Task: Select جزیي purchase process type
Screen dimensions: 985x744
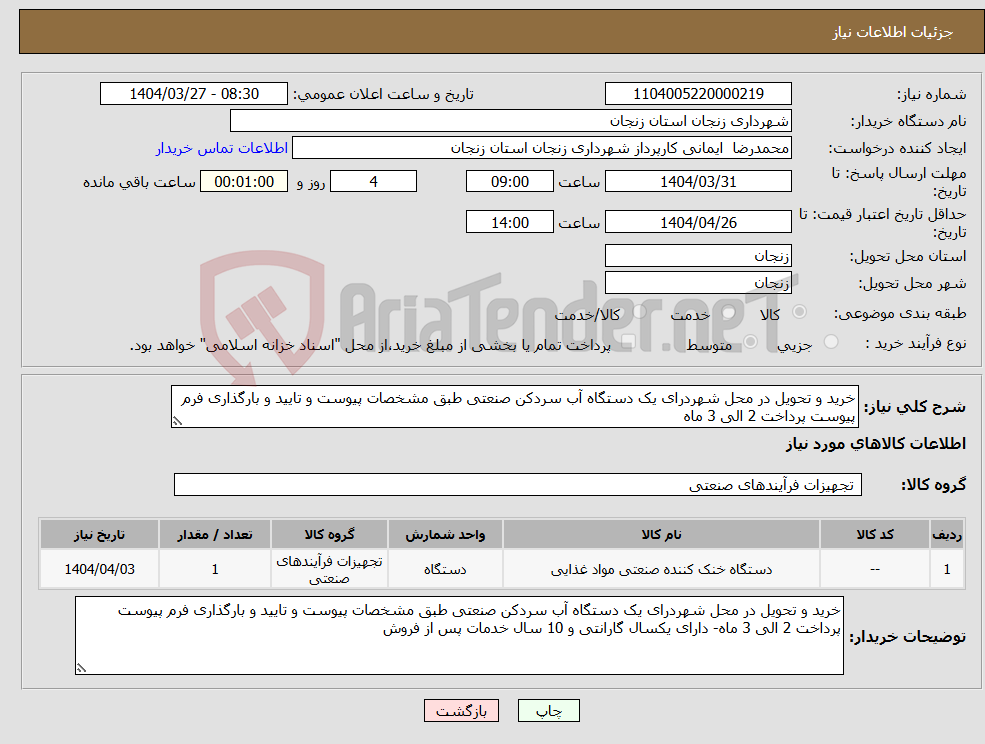Action: point(830,341)
